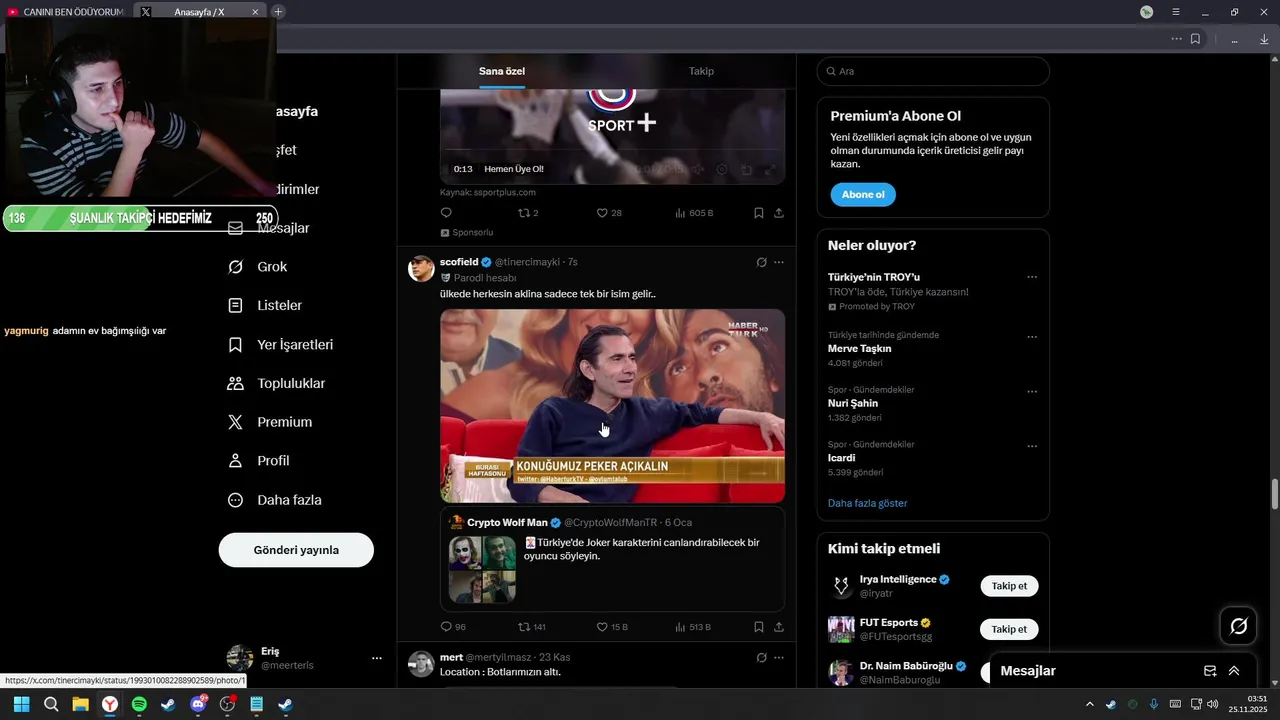The width and height of the screenshot is (1280, 720).
Task: Switch to the Takip tab
Action: point(701,71)
